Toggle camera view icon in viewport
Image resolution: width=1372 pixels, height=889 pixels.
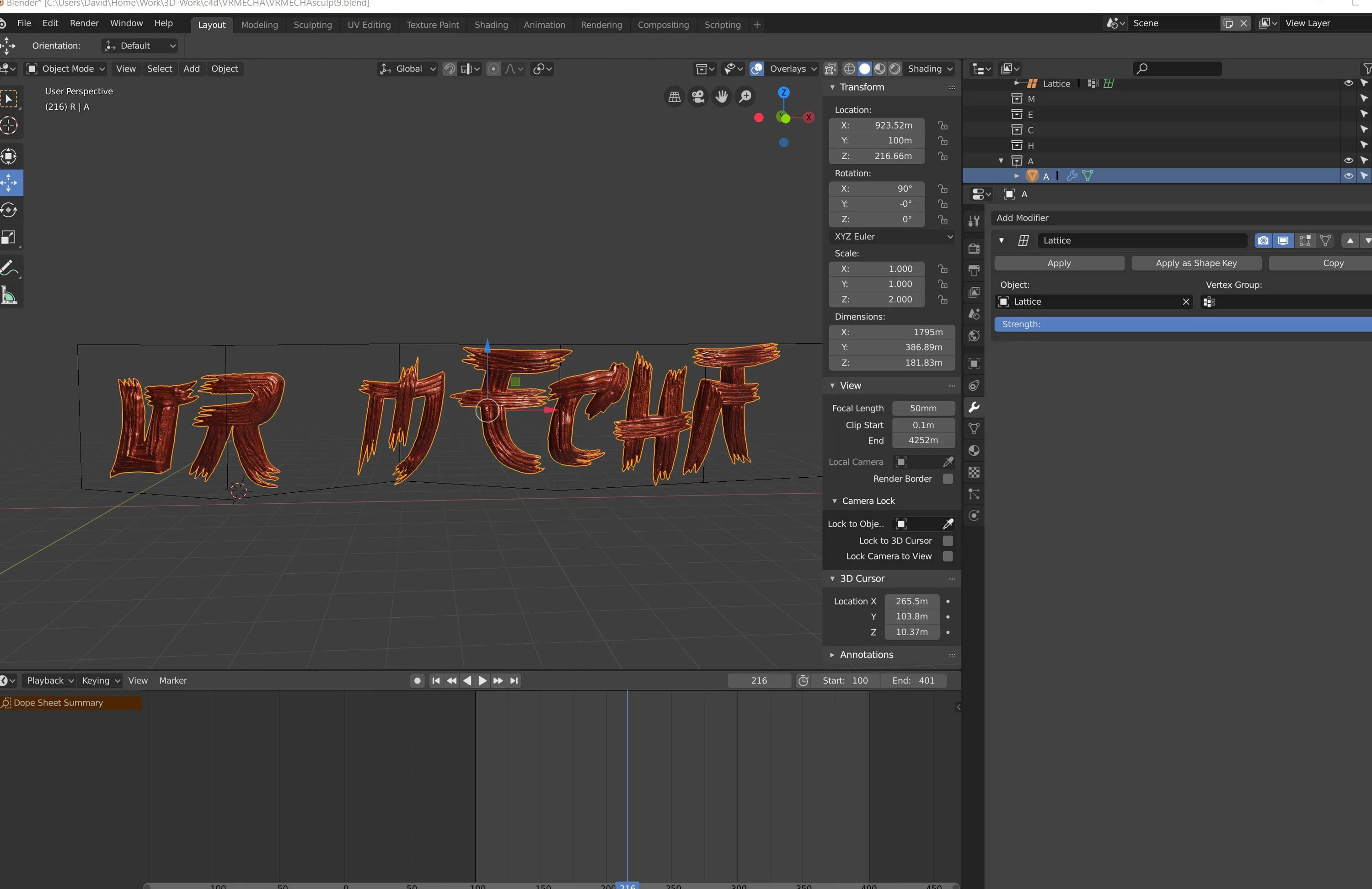[698, 97]
